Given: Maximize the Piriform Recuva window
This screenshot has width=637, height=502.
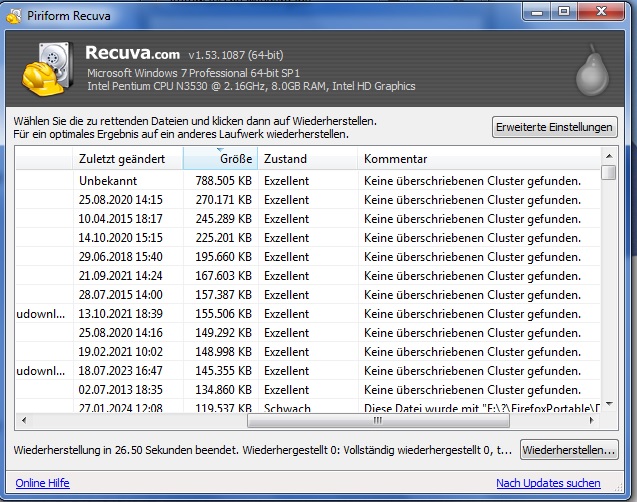Looking at the screenshot, I should click(x=564, y=12).
